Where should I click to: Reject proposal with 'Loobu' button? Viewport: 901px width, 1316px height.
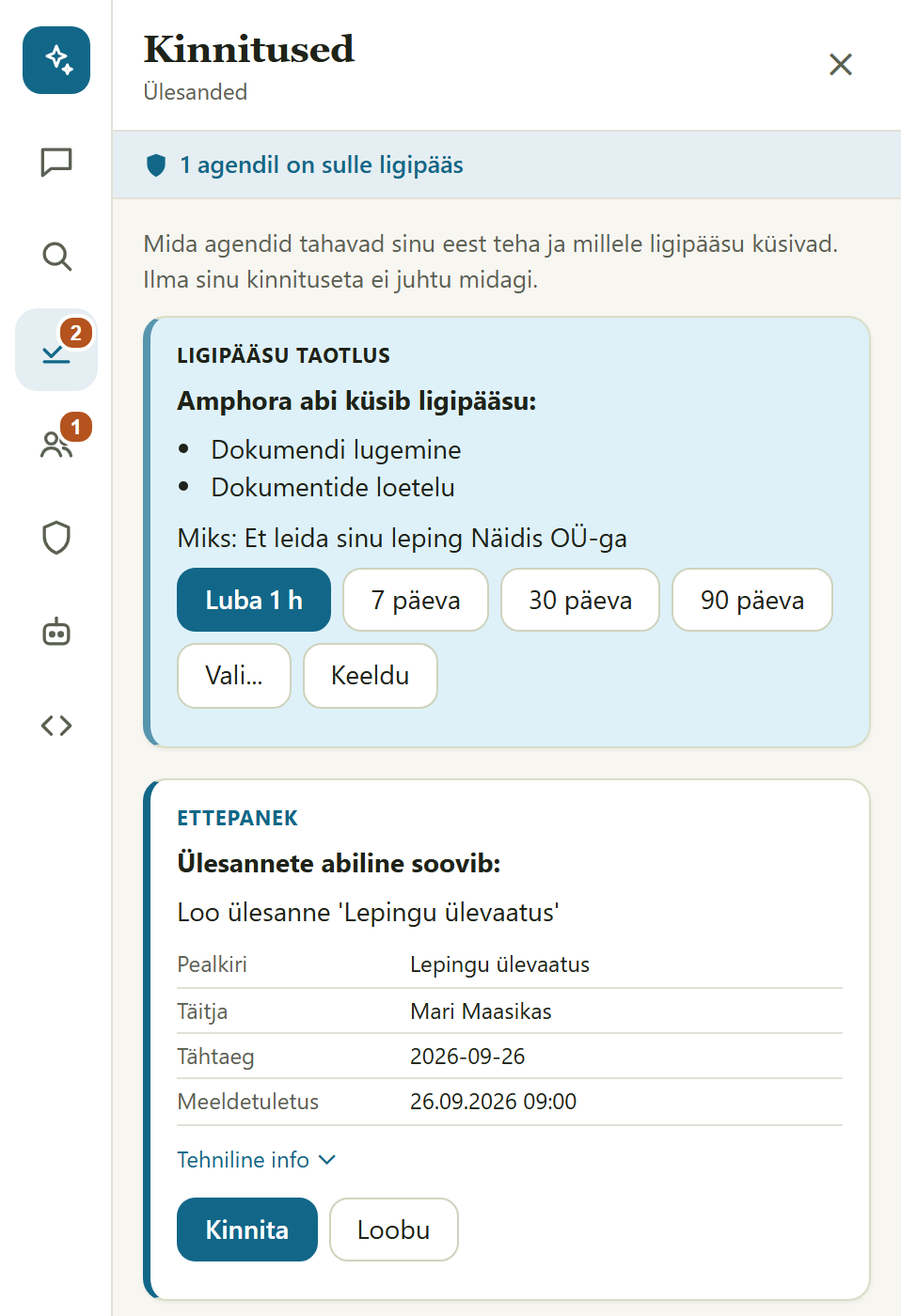(394, 1230)
